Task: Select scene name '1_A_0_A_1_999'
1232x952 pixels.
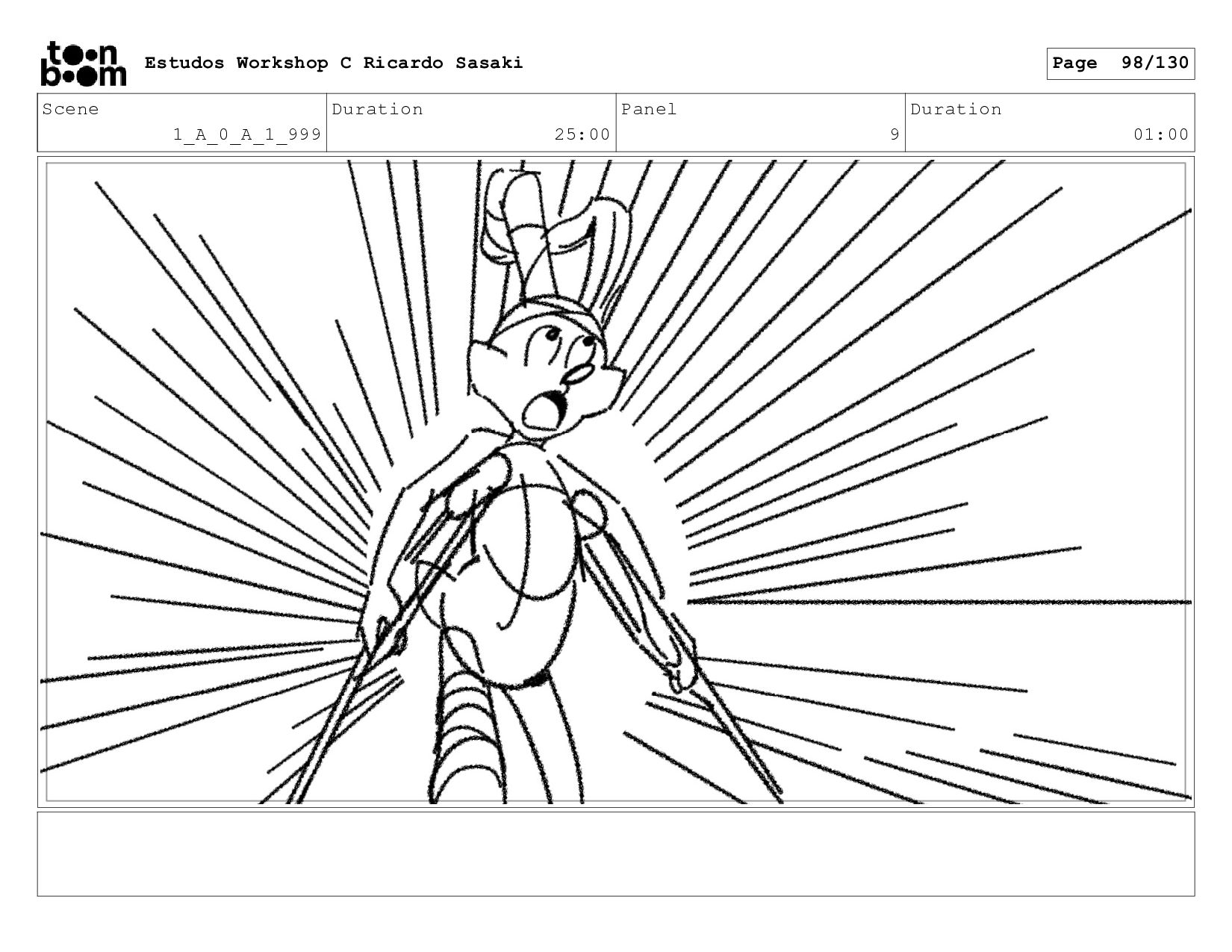Action: pos(247,134)
